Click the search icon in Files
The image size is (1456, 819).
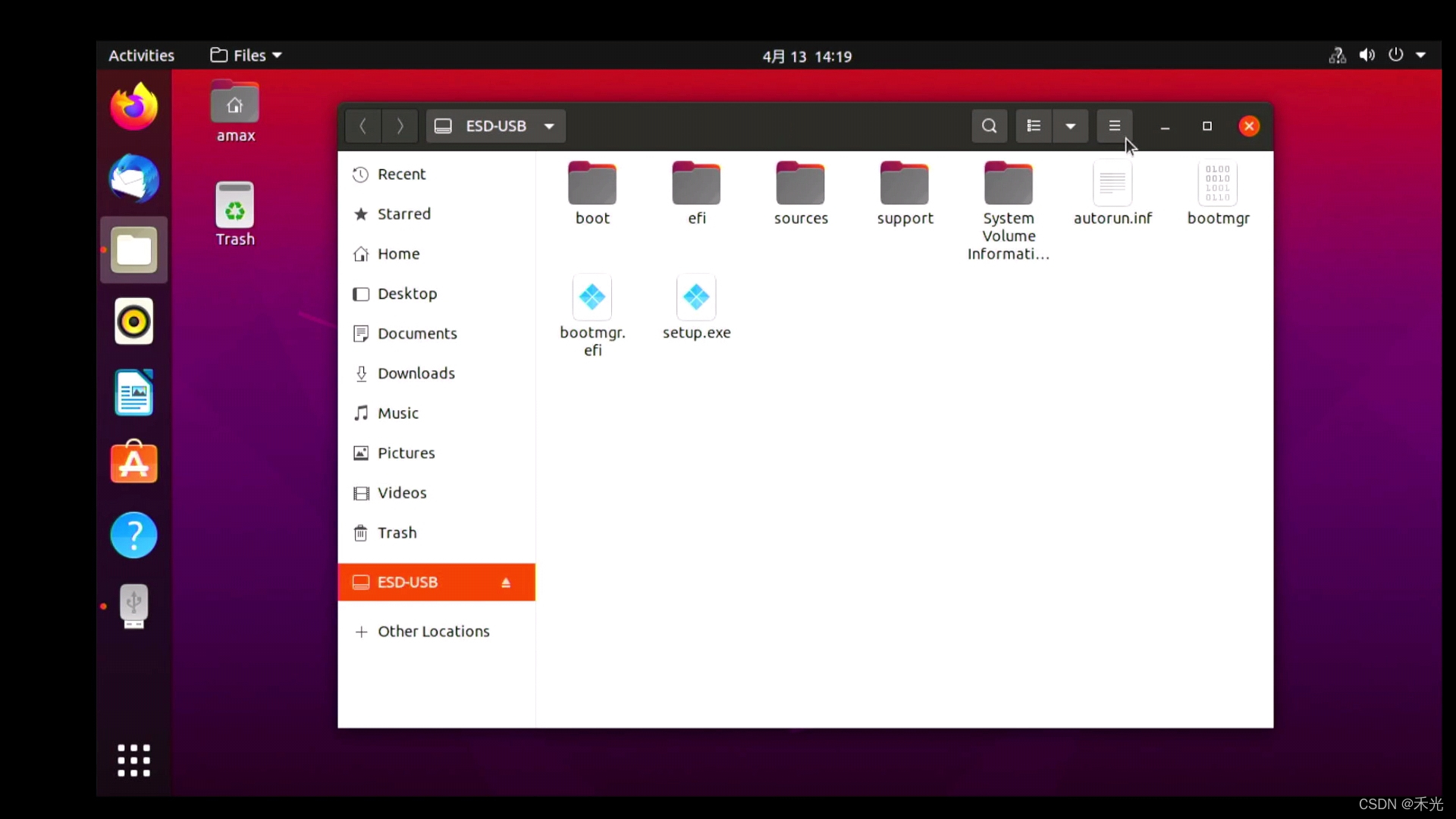click(988, 125)
